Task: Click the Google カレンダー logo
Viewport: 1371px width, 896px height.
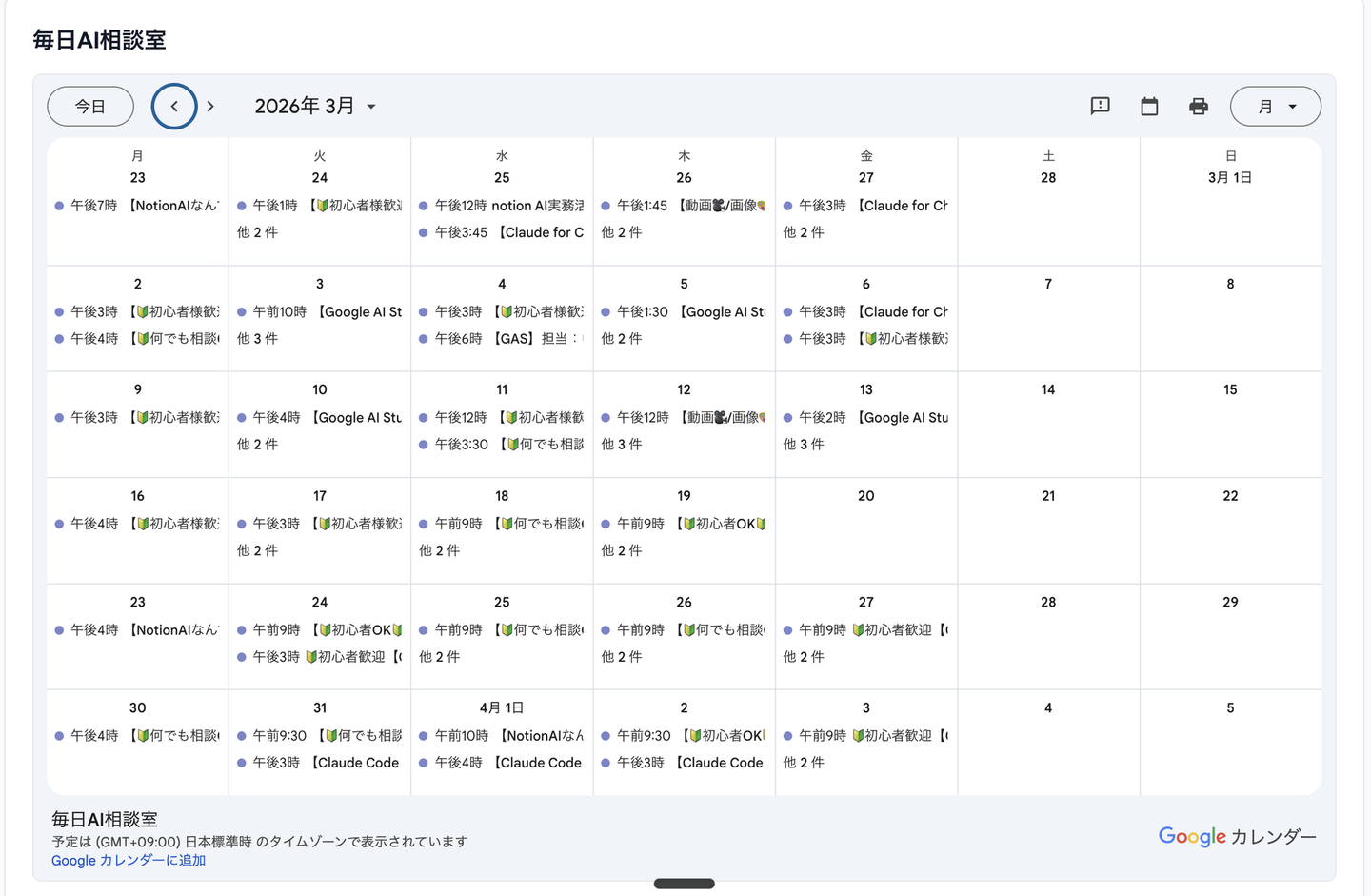Action: pos(1238,837)
